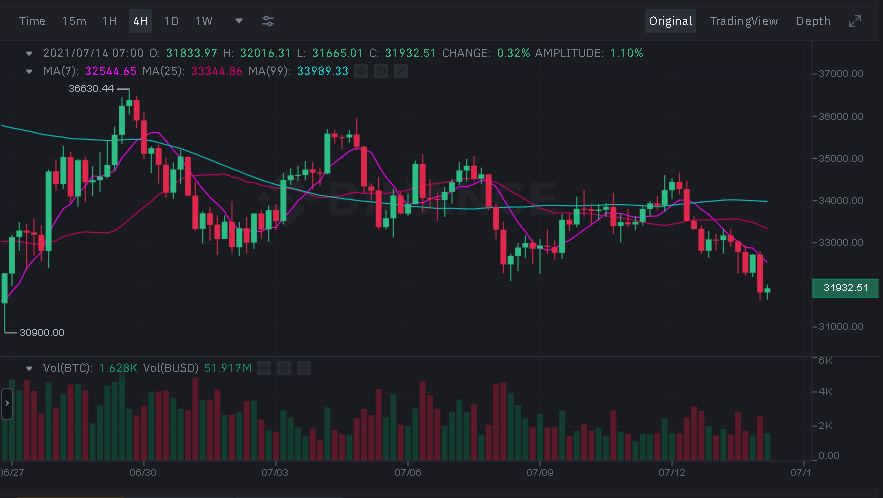Expand chart to fullscreen
This screenshot has height=498, width=883.
coord(854,21)
